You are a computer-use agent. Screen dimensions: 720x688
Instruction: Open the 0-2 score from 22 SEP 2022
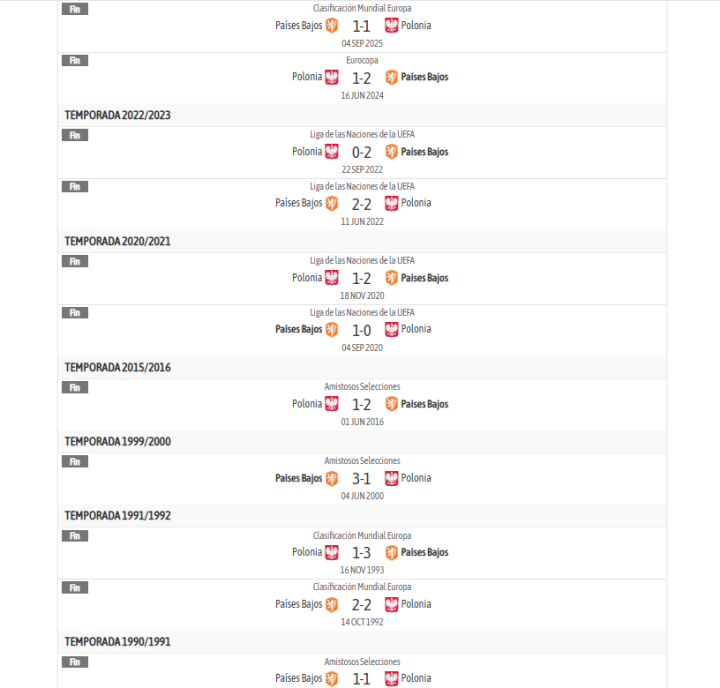[x=361, y=152]
